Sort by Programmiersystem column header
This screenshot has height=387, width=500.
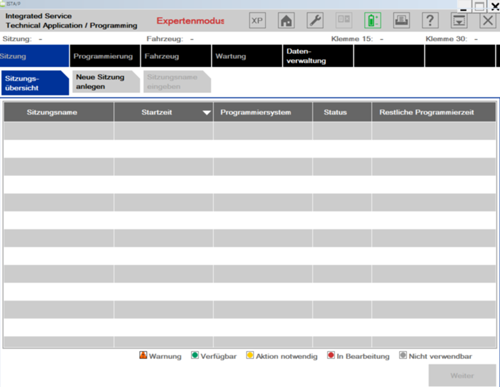click(x=263, y=112)
